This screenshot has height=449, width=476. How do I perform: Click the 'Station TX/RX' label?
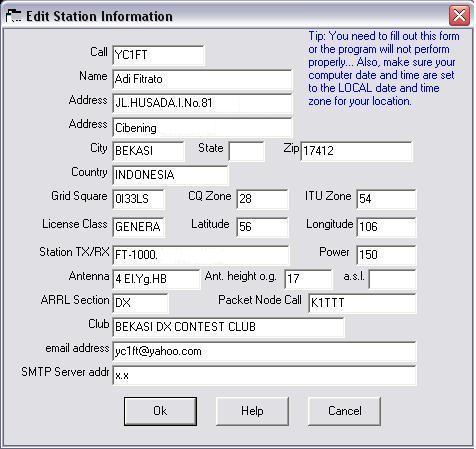74,252
